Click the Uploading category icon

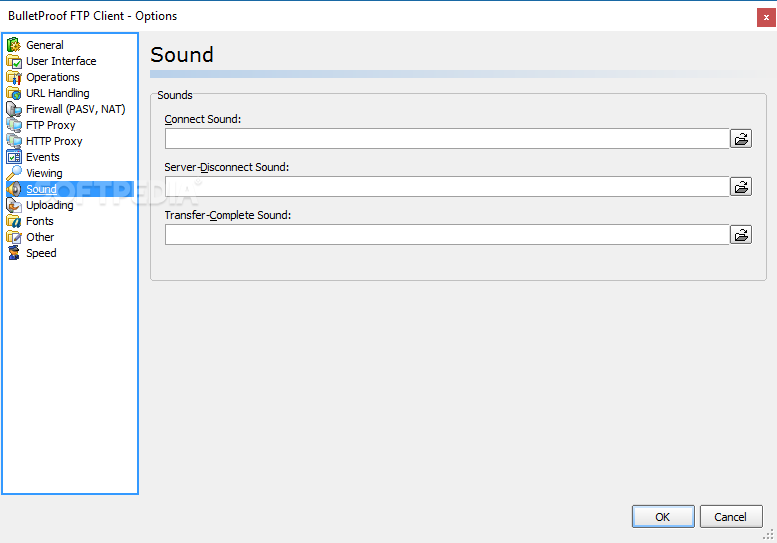(14, 205)
